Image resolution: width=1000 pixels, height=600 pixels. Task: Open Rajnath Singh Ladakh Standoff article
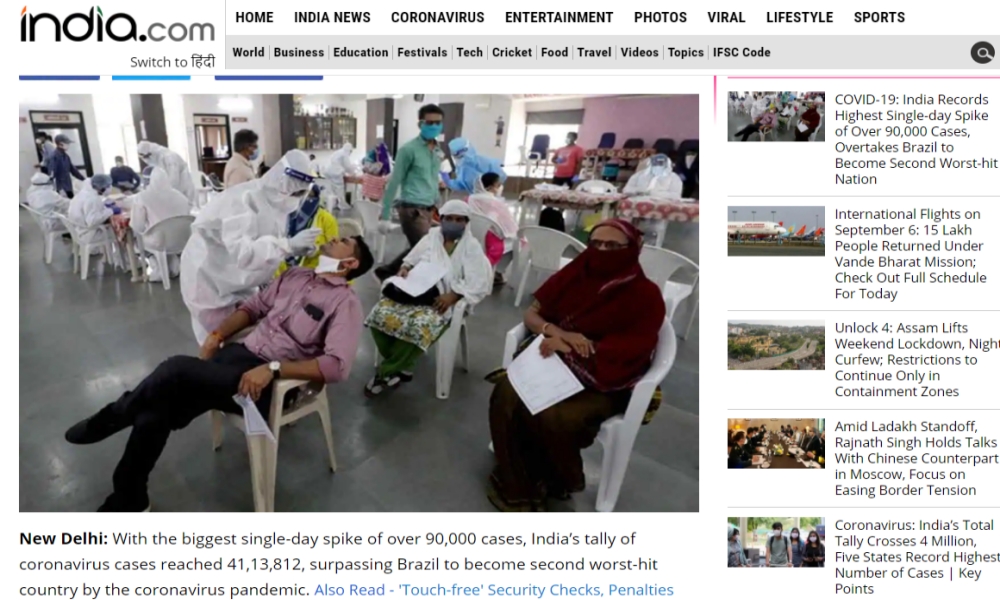click(x=916, y=458)
